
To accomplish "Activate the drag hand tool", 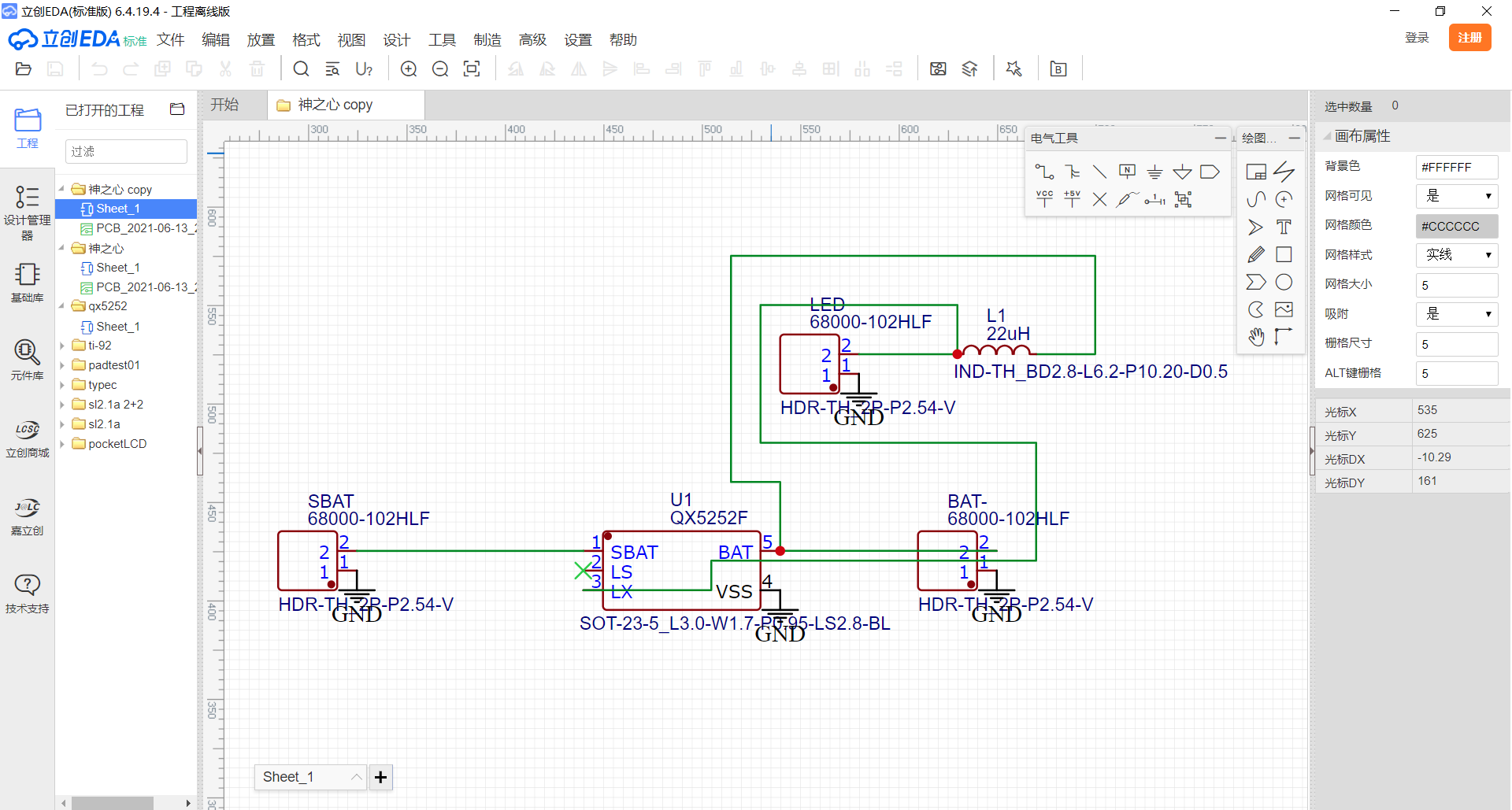I will tap(1256, 337).
